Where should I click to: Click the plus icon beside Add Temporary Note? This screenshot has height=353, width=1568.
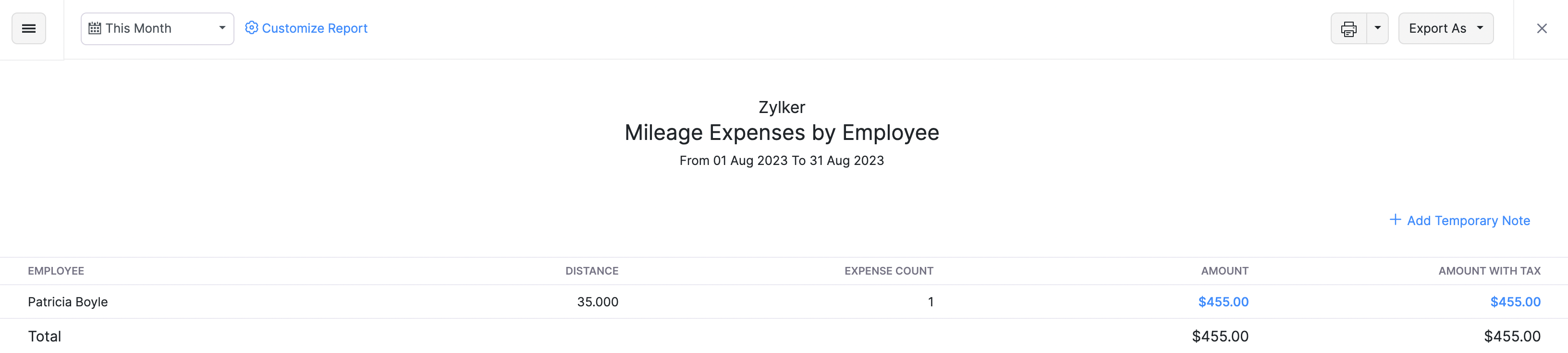tap(1395, 219)
